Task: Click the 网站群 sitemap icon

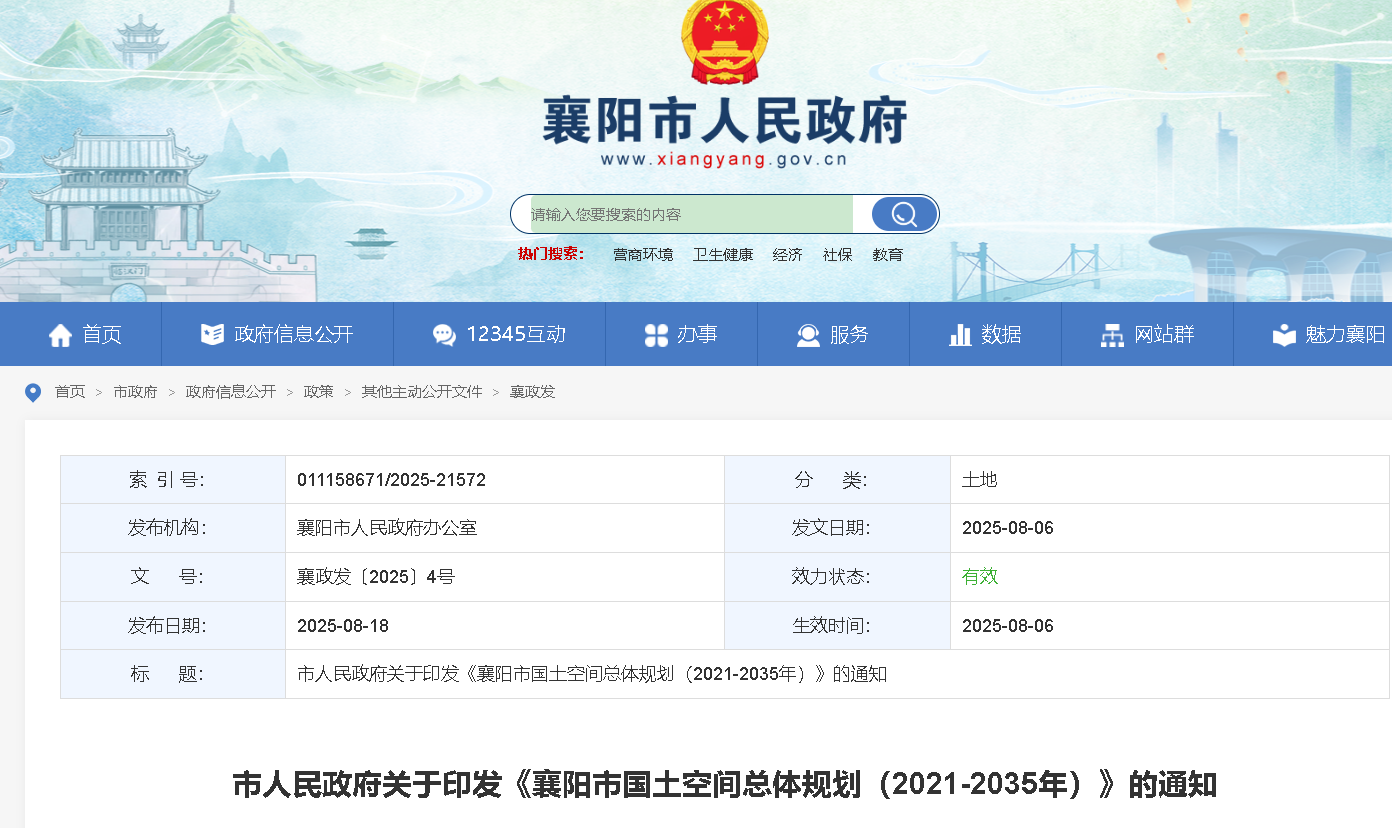Action: tap(1112, 335)
